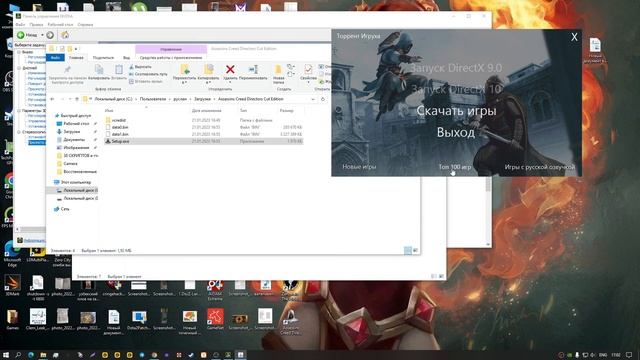The width and height of the screenshot is (640, 360).
Task: Click the Home icon in NVIDIA toolbar
Action: [x=65, y=35]
